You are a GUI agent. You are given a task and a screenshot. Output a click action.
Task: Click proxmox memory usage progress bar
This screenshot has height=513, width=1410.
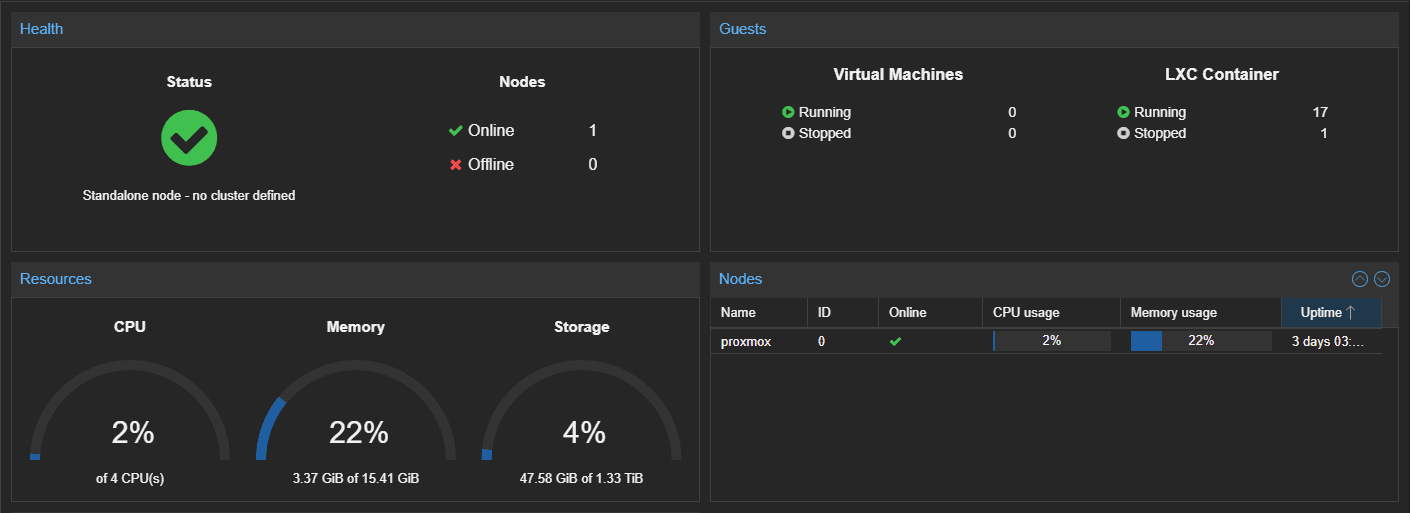(1201, 341)
